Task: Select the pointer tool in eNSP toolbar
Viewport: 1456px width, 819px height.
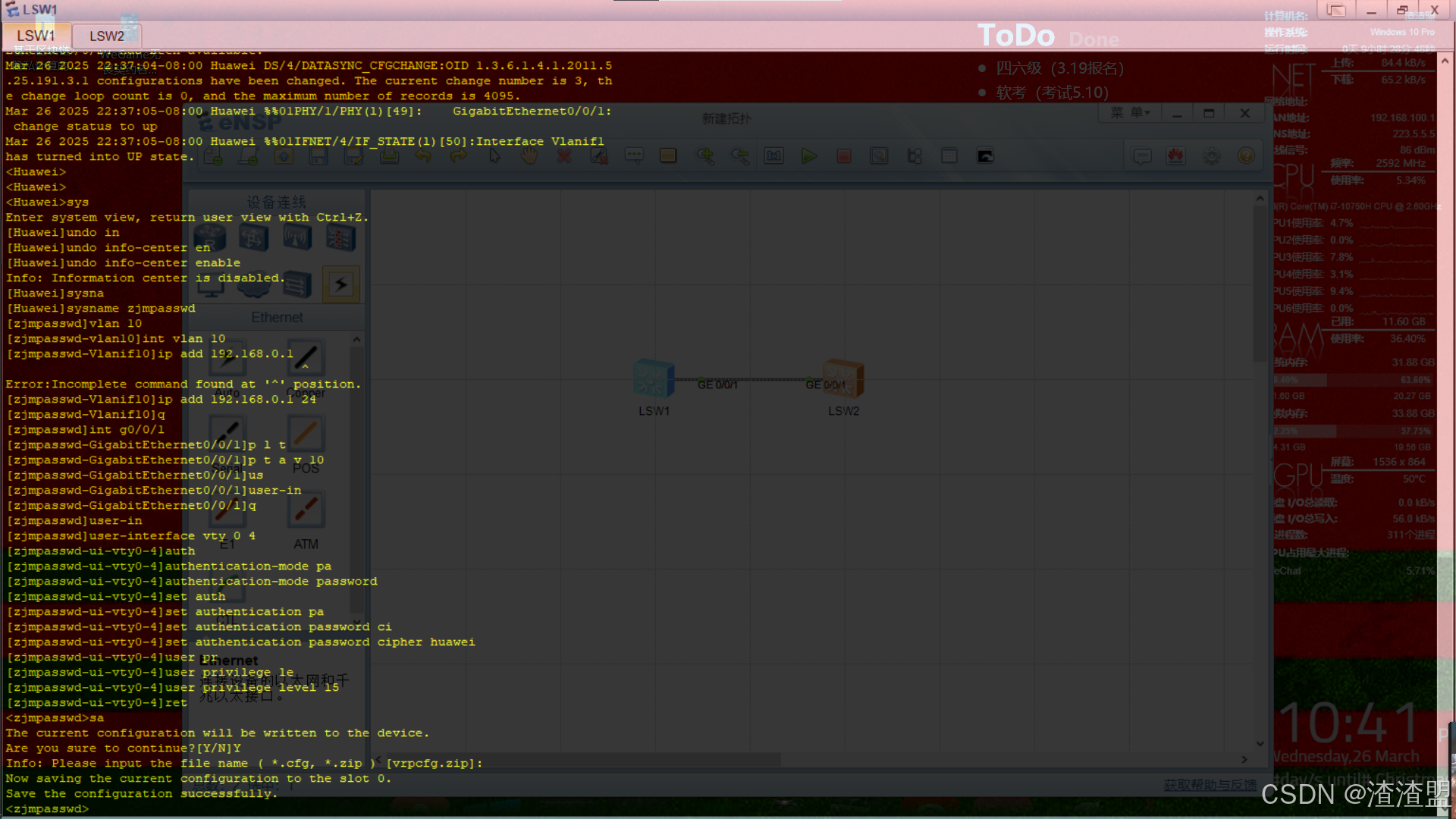Action: [494, 156]
